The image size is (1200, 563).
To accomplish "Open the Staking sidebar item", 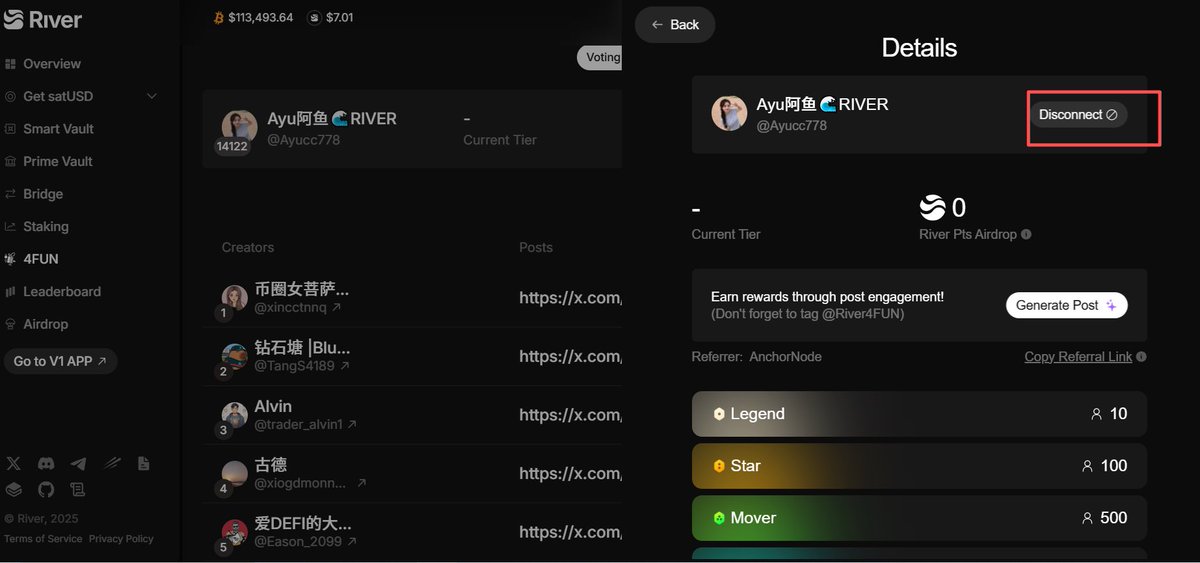I will coord(38,226).
